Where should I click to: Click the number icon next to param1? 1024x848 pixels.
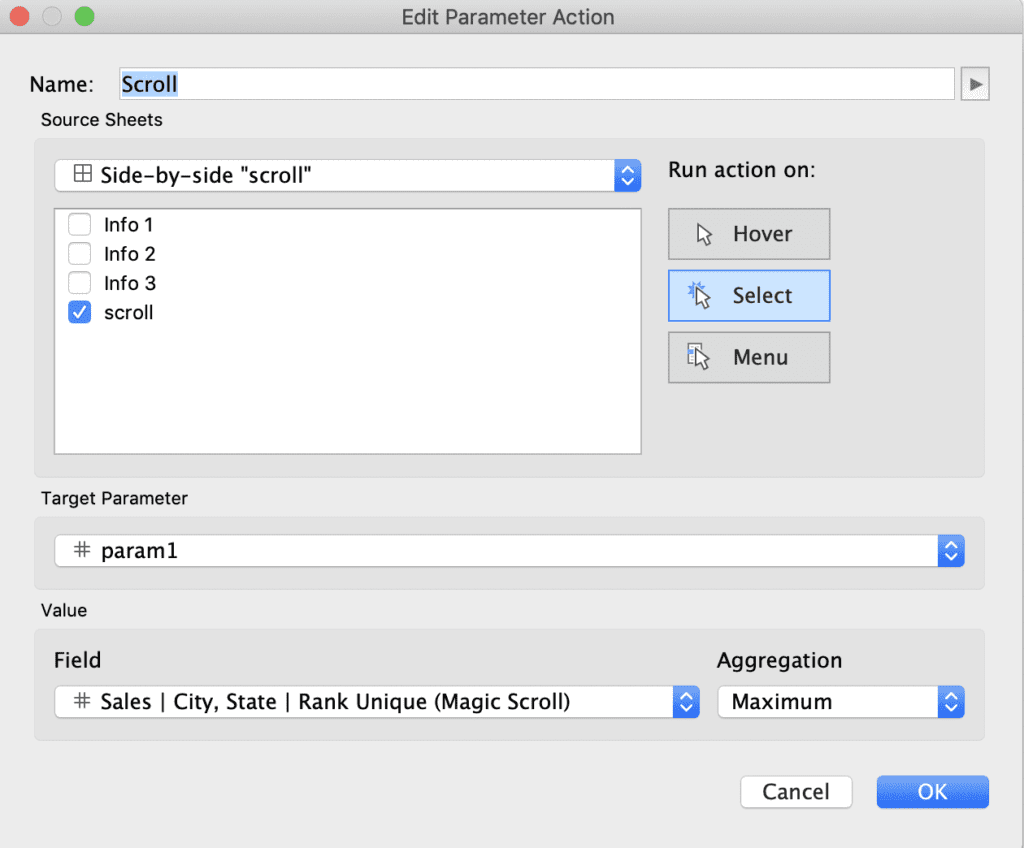point(82,550)
